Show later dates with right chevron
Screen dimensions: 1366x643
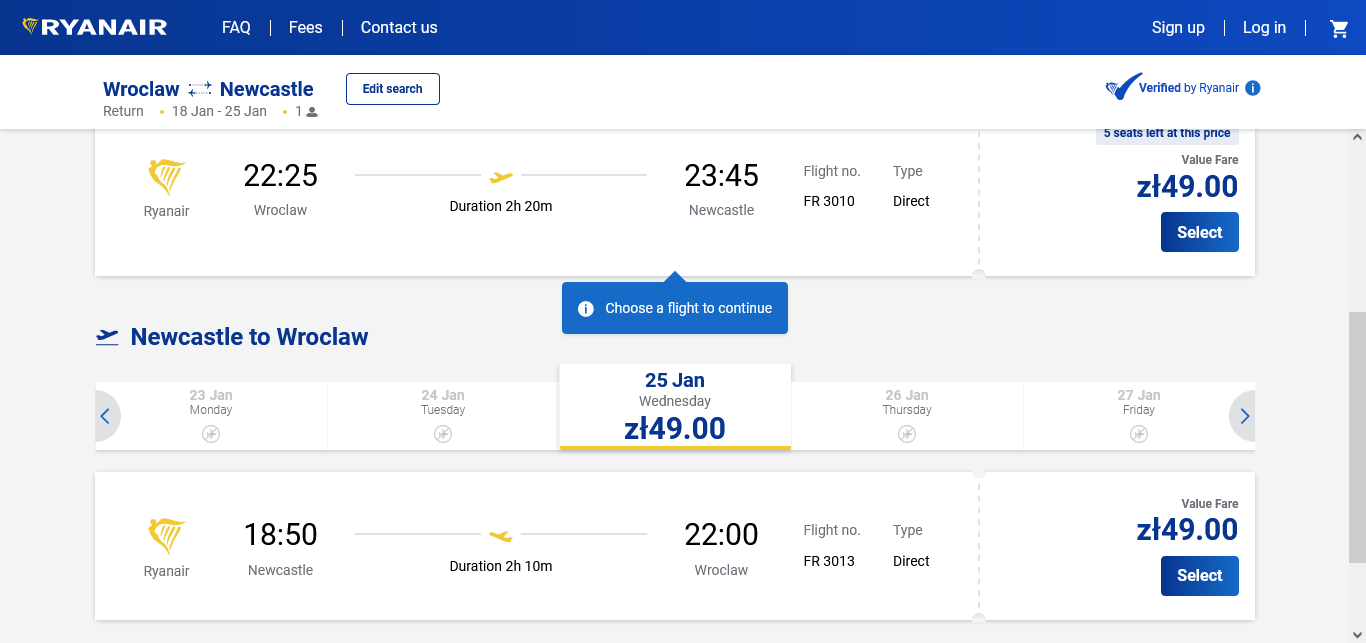click(x=1244, y=416)
